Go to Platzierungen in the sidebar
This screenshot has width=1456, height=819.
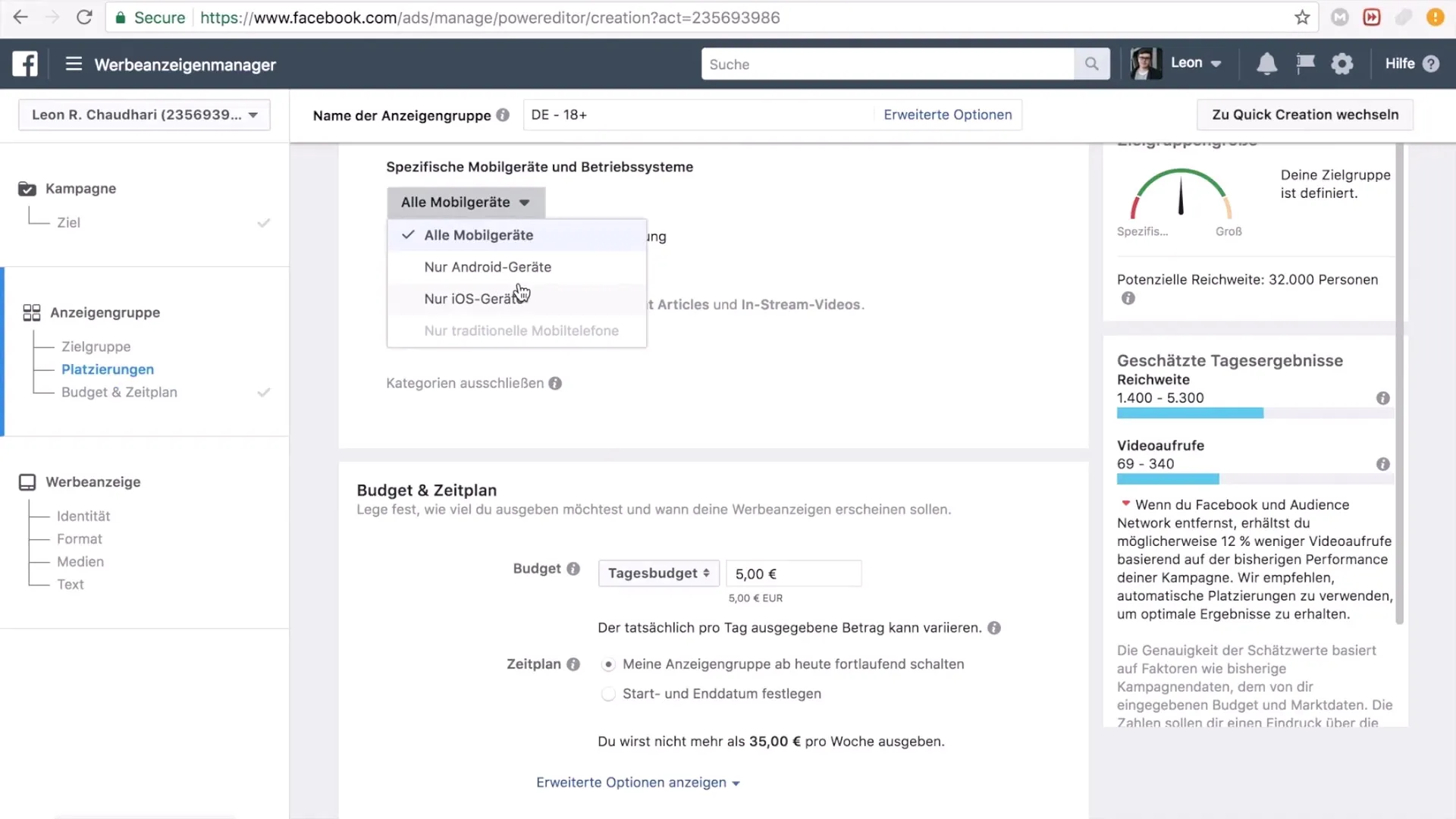point(108,369)
